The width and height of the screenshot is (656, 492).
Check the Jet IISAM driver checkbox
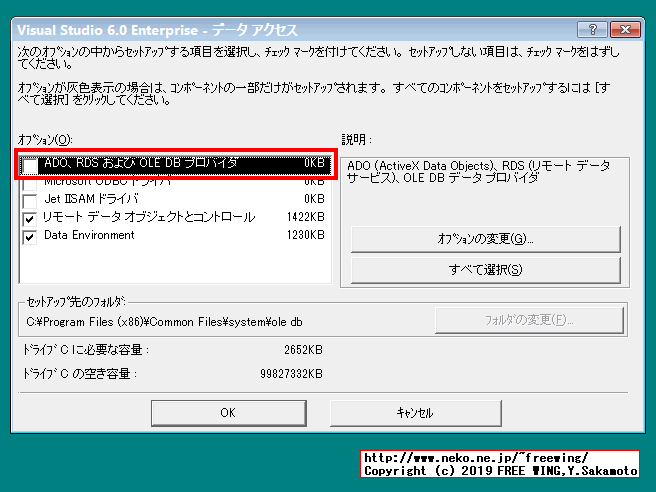30,201
